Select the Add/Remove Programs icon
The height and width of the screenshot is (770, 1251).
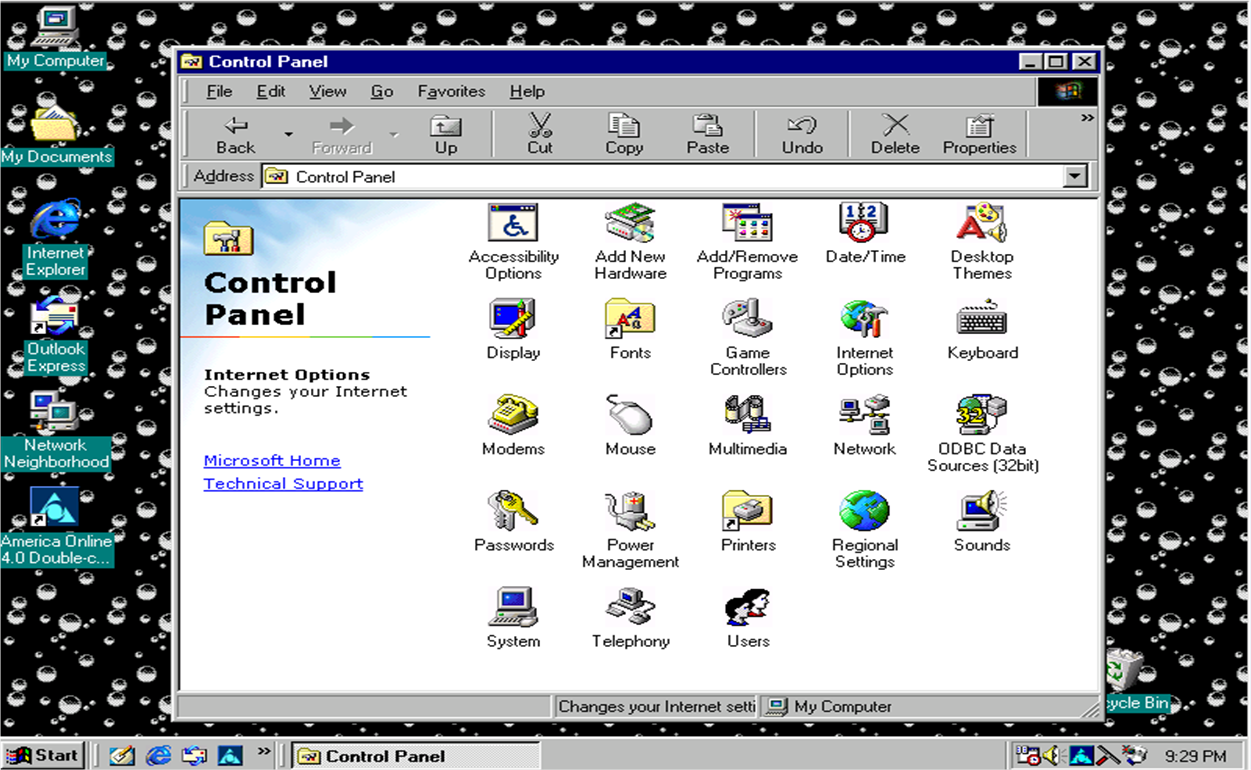[747, 223]
